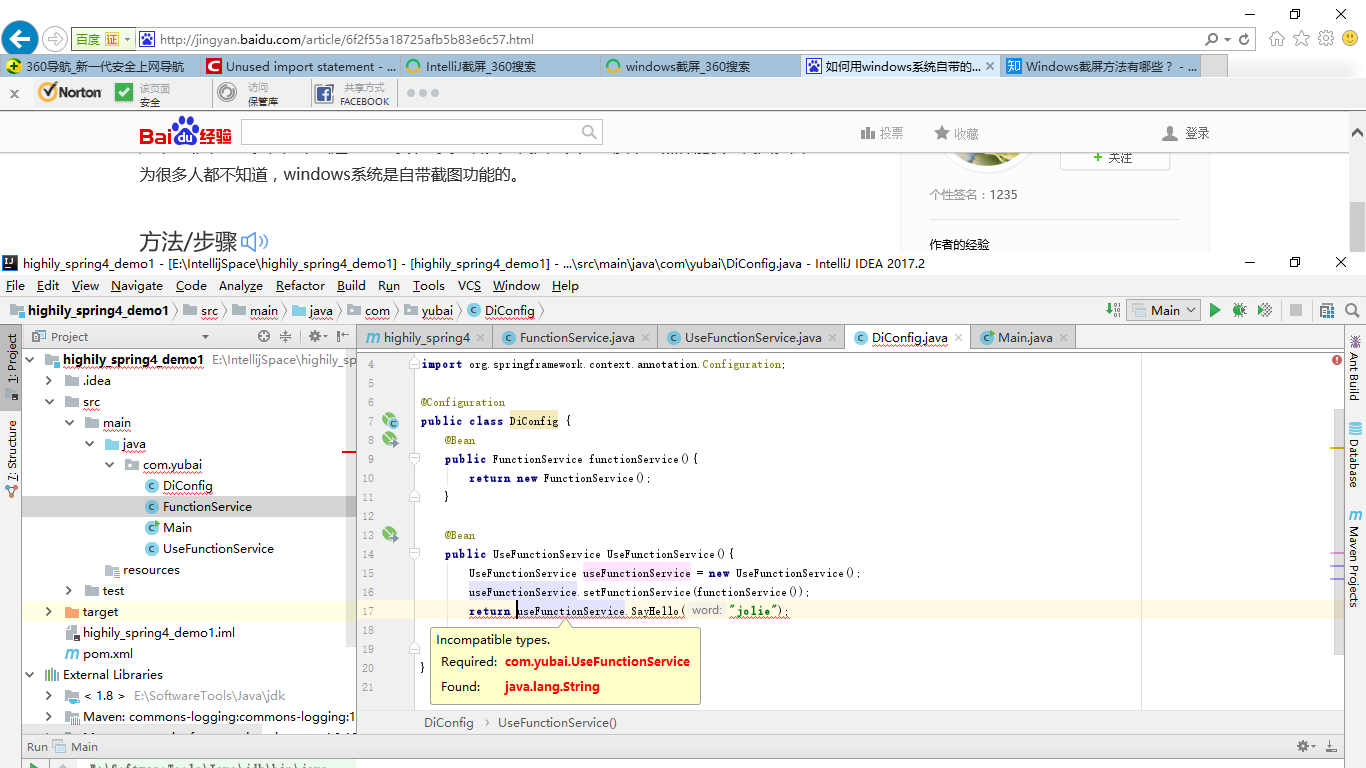The height and width of the screenshot is (768, 1366).
Task: Collapse all icon in Project panel header
Action: coord(285,337)
